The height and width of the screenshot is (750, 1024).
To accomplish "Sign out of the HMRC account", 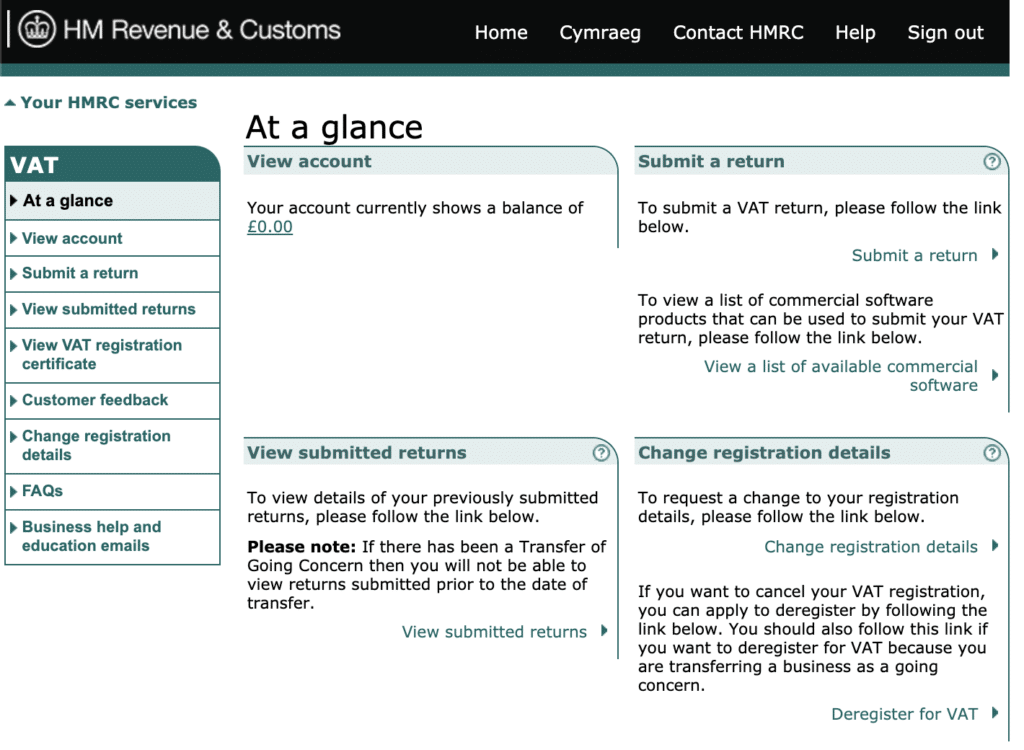I will tap(945, 33).
